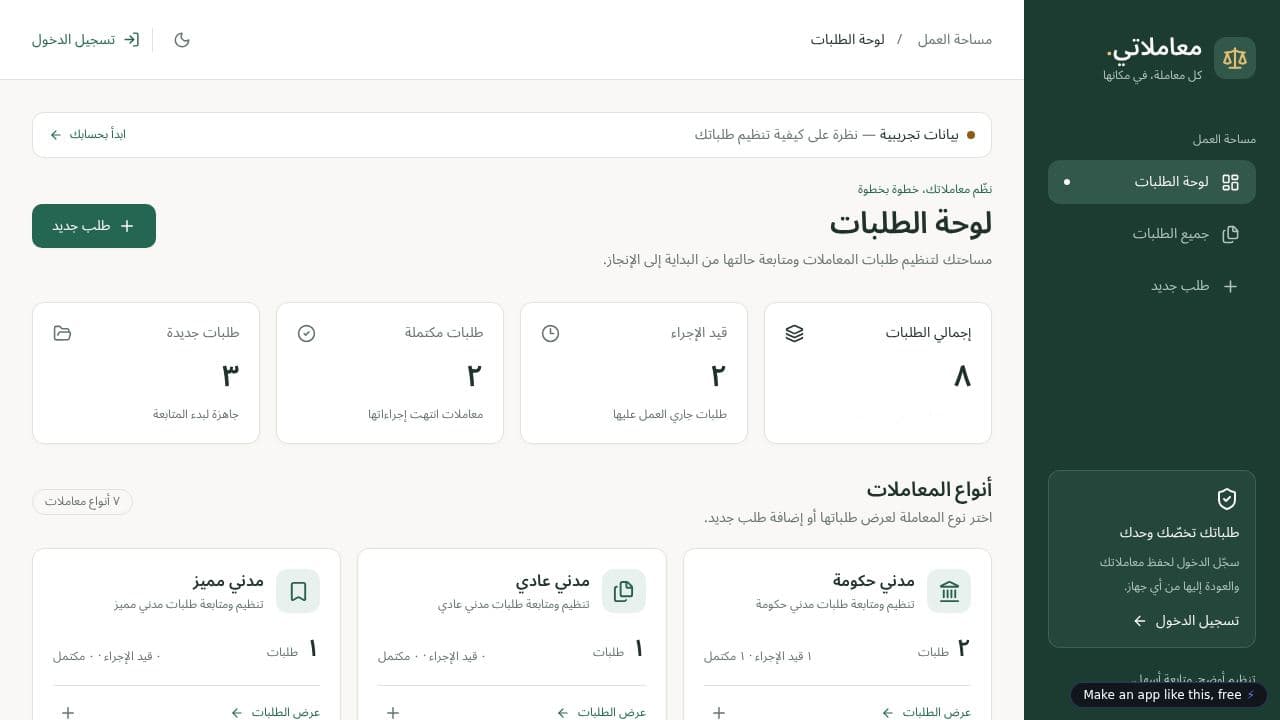Select طلب جديد in the sidebar menu
This screenshot has width=1280, height=720.
[x=1152, y=286]
